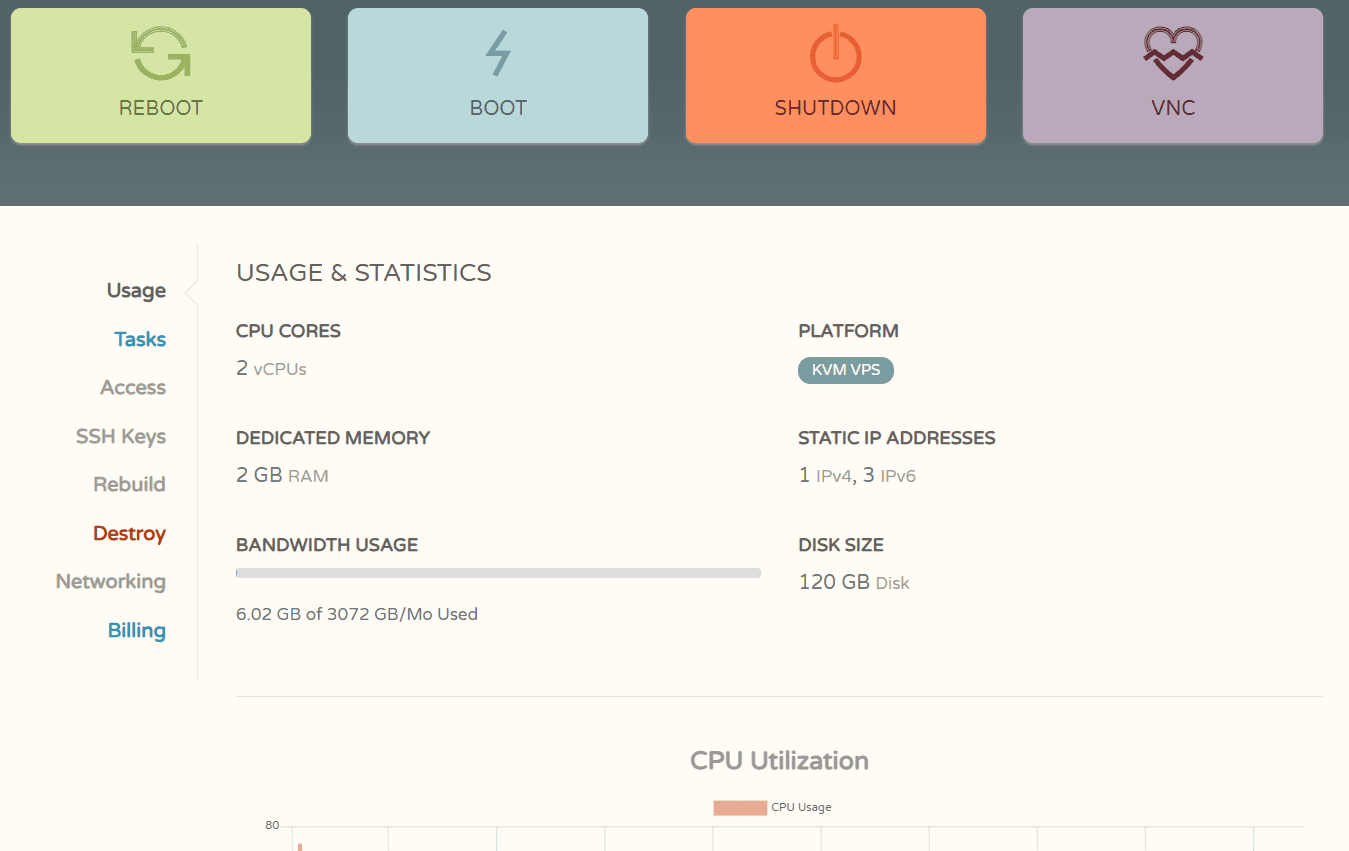Click the Boot lightning bolt icon
The width and height of the screenshot is (1349, 851).
tap(498, 53)
